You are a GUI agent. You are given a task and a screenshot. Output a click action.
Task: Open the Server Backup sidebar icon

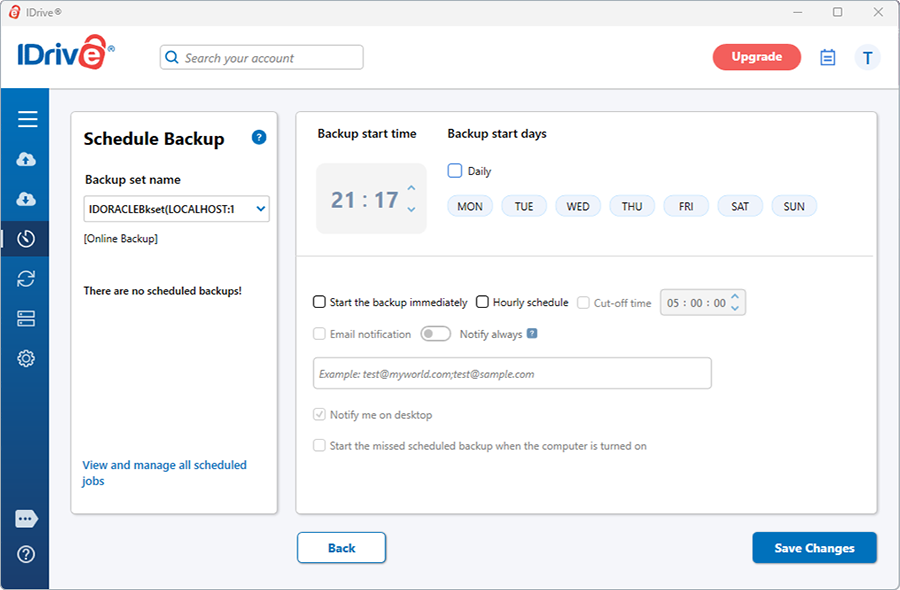tap(27, 319)
